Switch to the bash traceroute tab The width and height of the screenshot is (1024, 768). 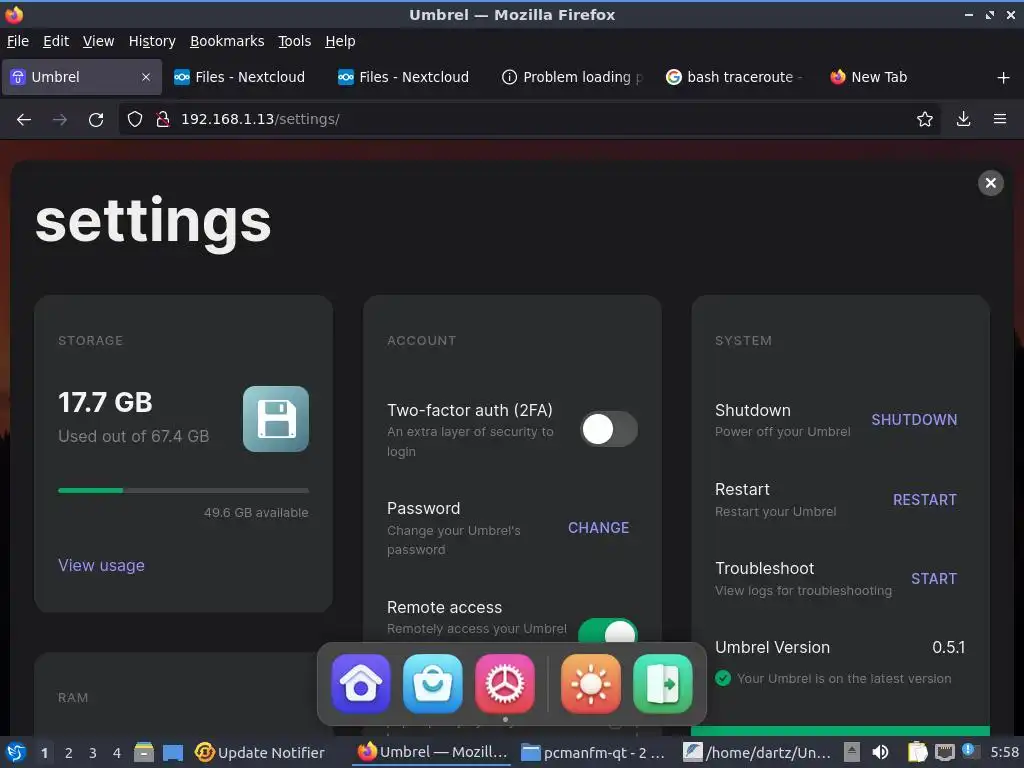click(737, 77)
